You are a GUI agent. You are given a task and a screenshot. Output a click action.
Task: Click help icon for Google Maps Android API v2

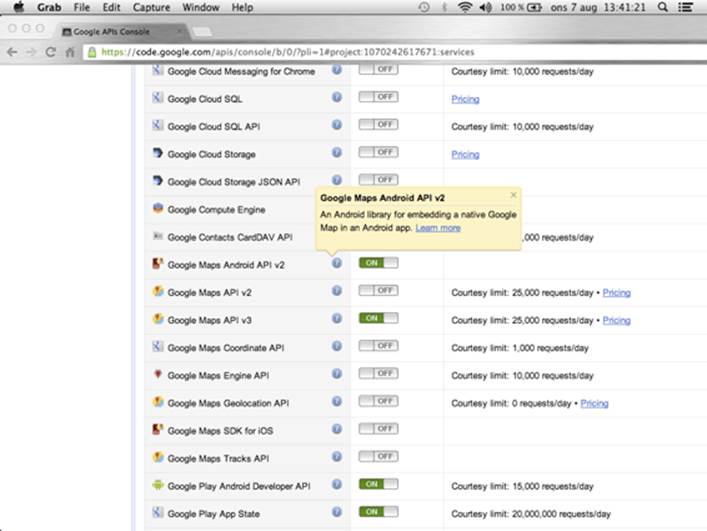tap(337, 263)
